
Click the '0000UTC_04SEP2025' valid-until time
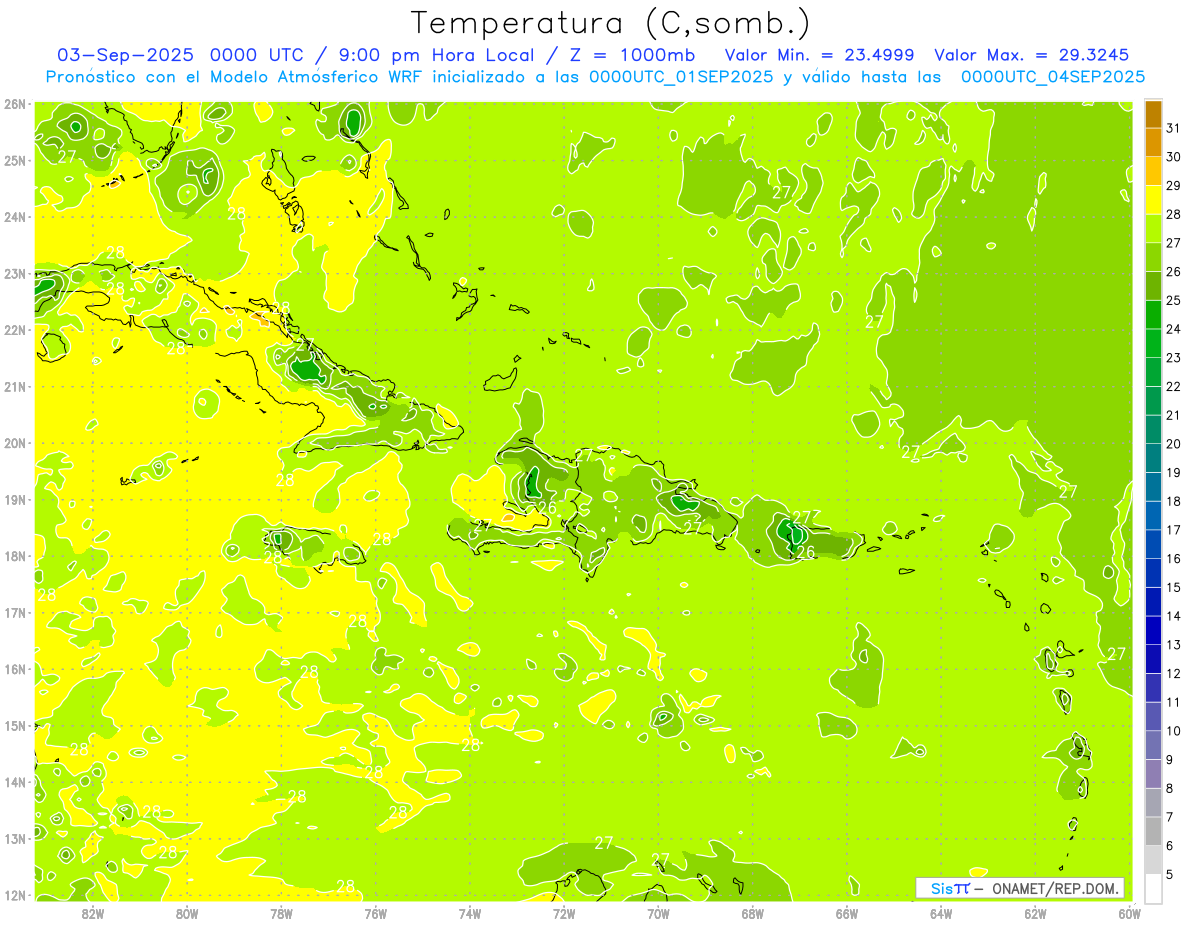pos(1053,77)
